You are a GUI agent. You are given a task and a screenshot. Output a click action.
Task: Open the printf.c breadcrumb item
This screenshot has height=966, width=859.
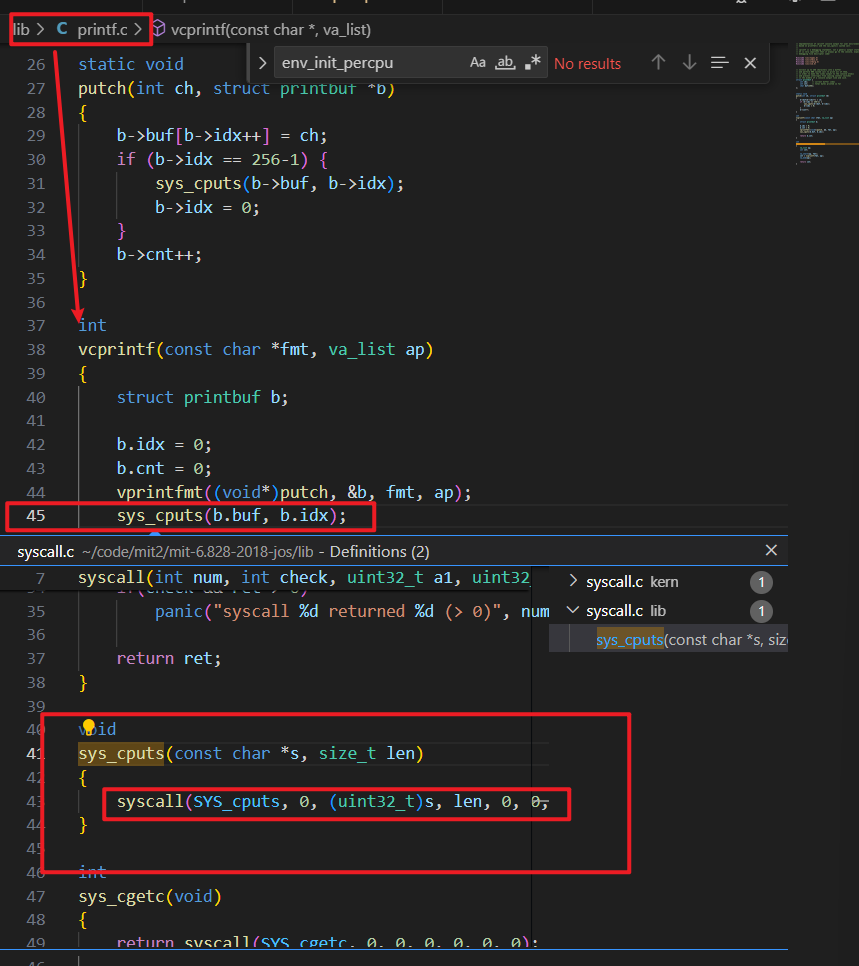[102, 29]
